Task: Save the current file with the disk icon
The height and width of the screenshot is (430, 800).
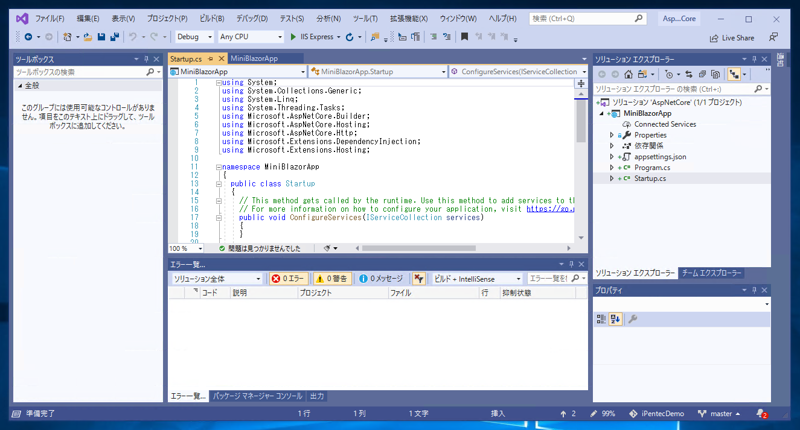Action: tap(101, 37)
